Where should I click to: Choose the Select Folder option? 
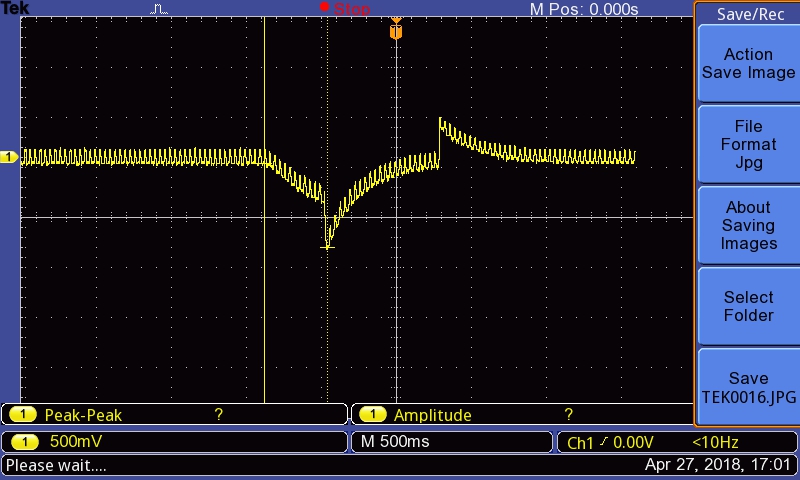tap(748, 306)
